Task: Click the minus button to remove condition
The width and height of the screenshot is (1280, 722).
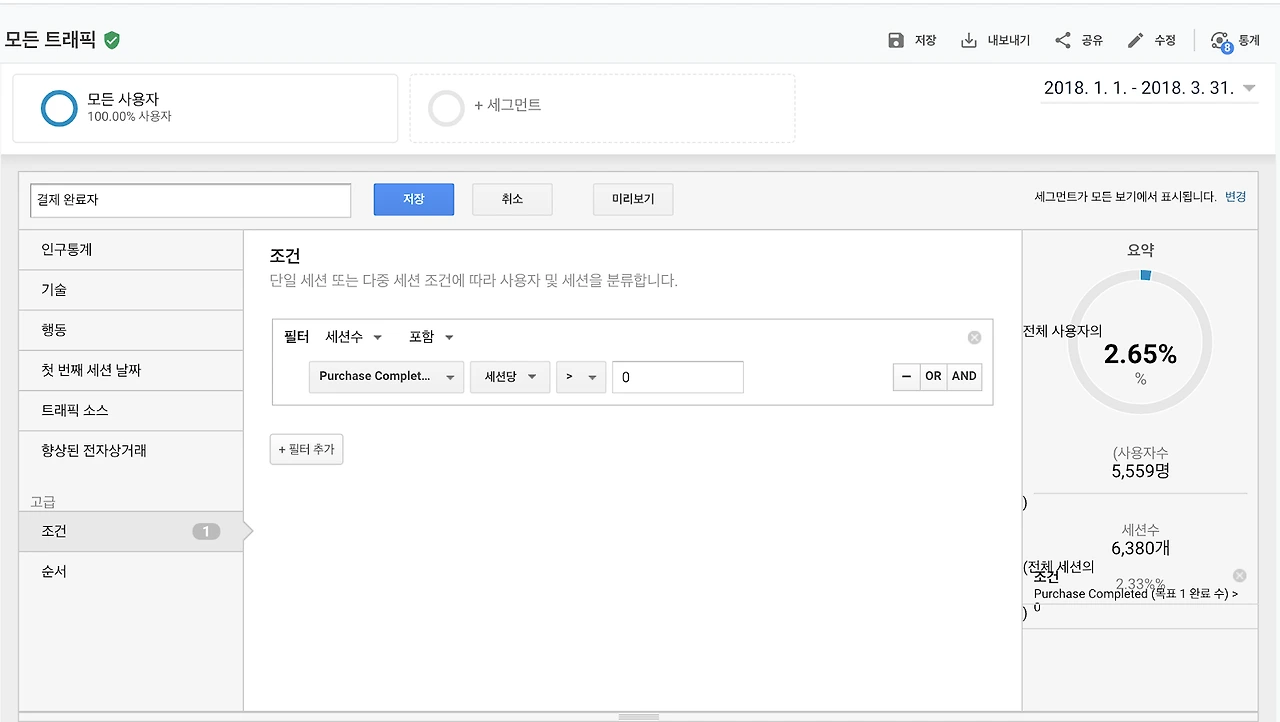Action: 906,376
